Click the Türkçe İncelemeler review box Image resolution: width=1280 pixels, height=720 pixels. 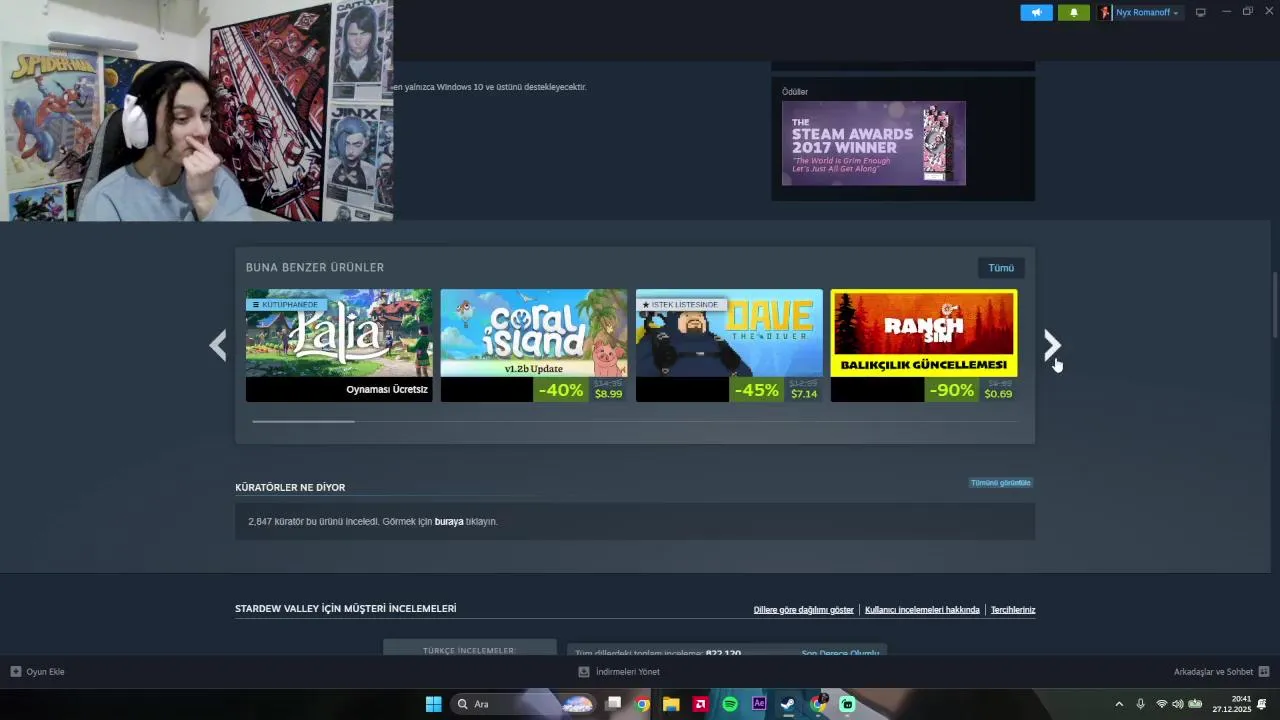tap(470, 648)
